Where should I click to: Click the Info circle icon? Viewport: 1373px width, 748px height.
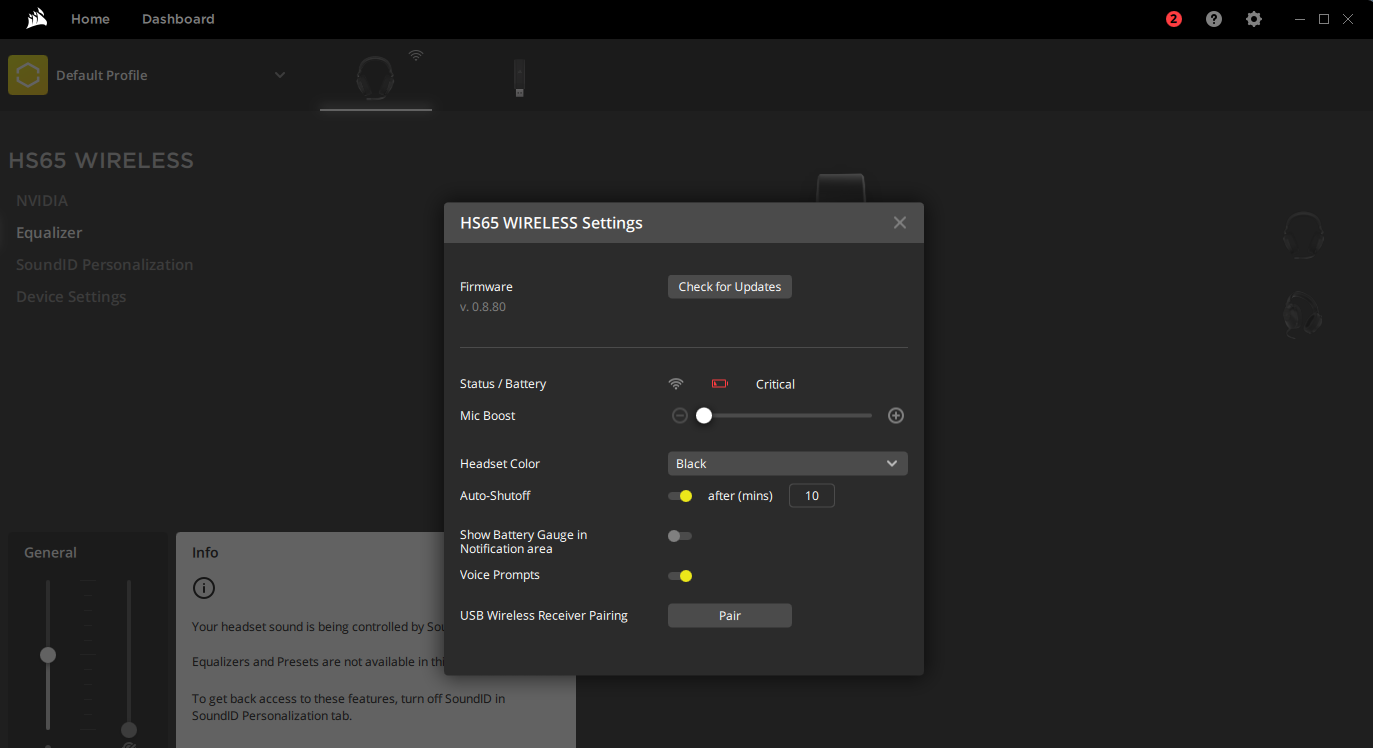coord(203,588)
